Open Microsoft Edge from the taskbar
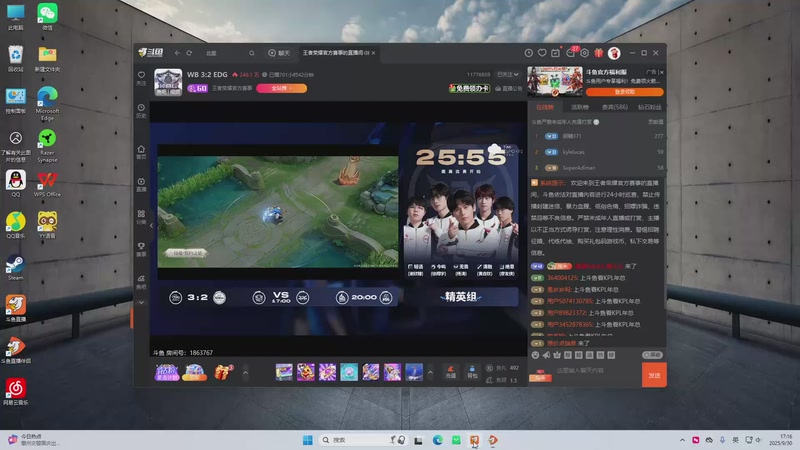The width and height of the screenshot is (800, 450). coord(438,440)
